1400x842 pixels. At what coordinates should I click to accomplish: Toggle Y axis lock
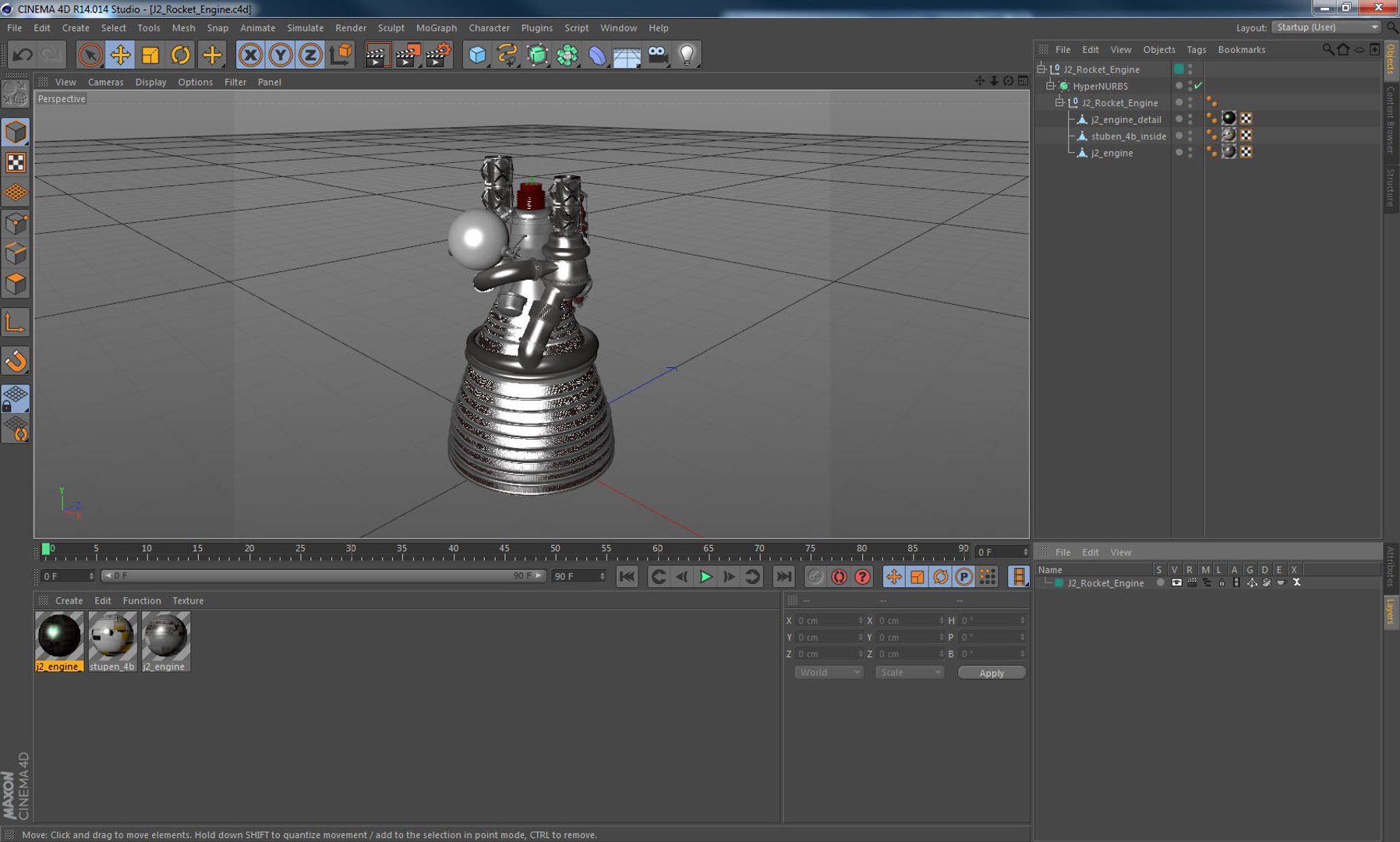point(281,55)
